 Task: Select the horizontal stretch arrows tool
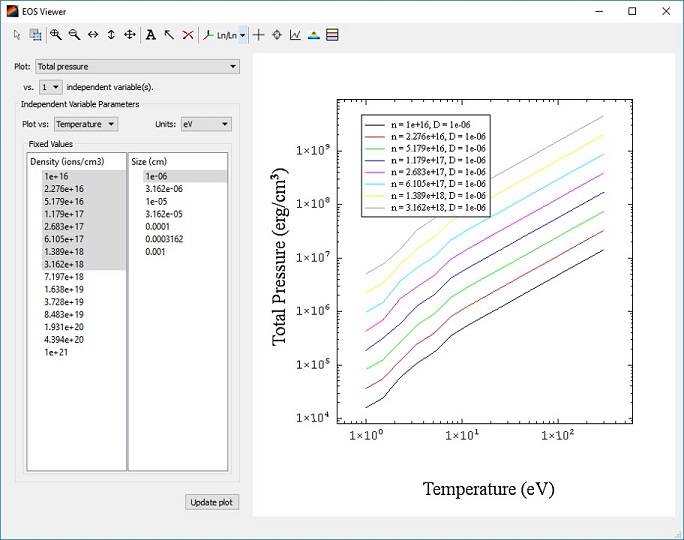pos(93,35)
